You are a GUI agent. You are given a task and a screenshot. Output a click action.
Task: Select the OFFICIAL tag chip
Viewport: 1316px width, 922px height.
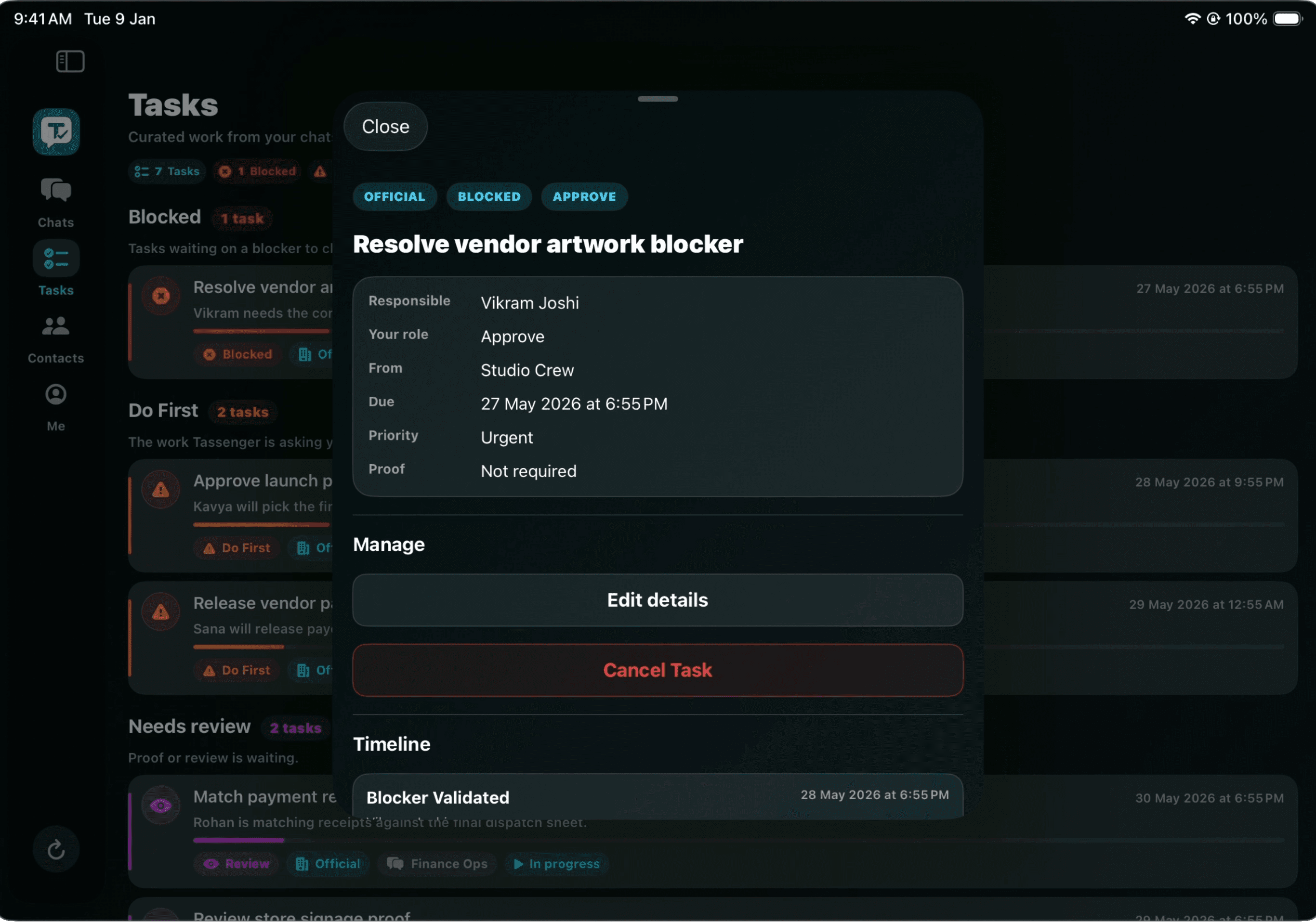coord(395,196)
